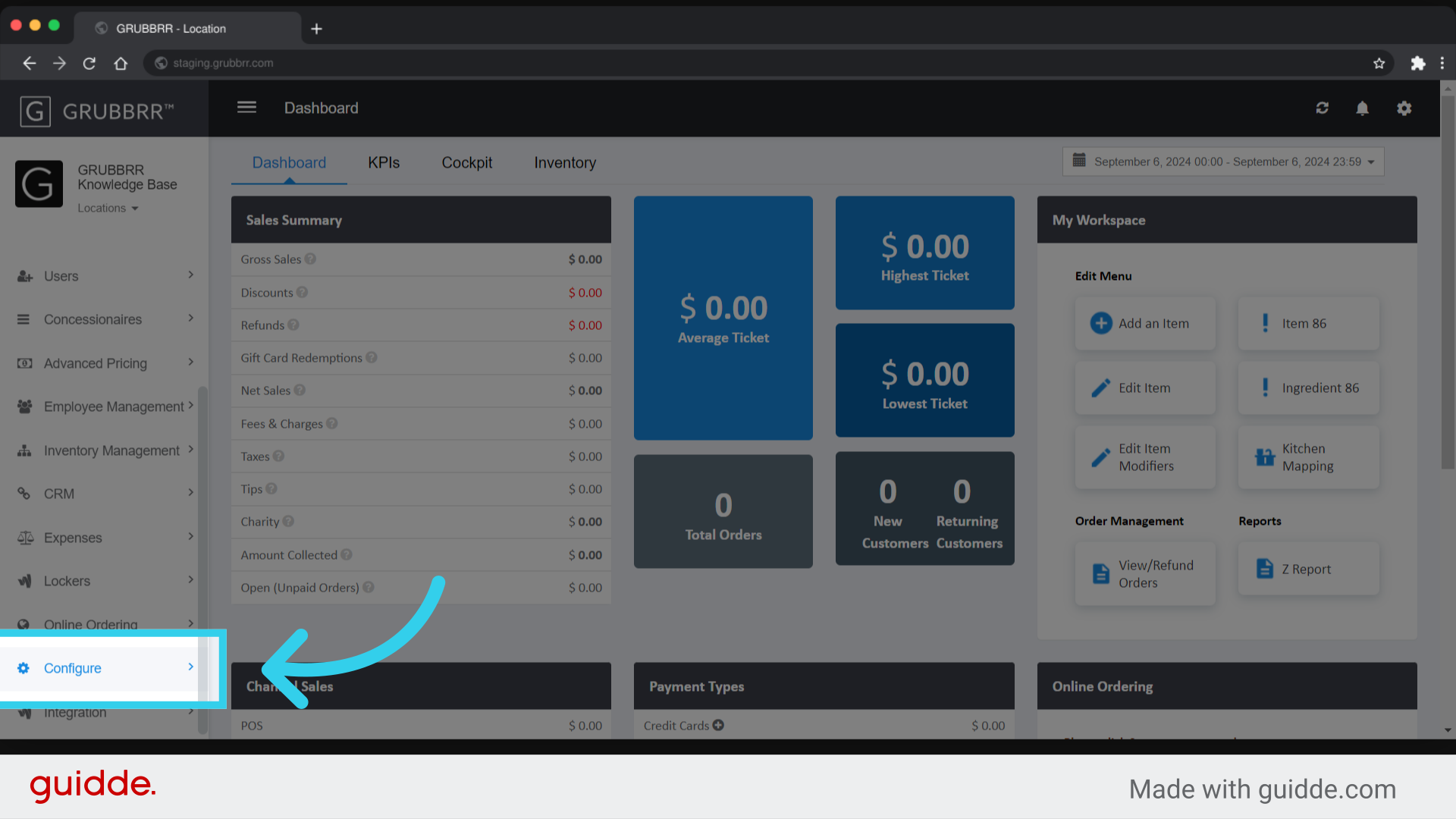The width and height of the screenshot is (1456, 819).
Task: Click the Tips help icon
Action: pyautogui.click(x=271, y=488)
